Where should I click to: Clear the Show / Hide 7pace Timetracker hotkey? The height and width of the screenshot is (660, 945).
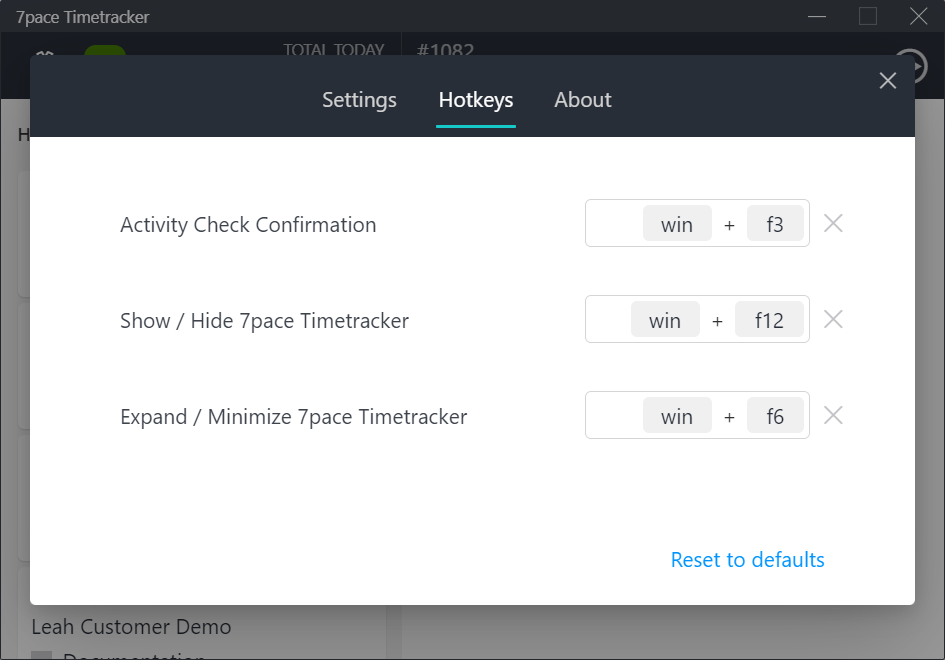point(833,319)
